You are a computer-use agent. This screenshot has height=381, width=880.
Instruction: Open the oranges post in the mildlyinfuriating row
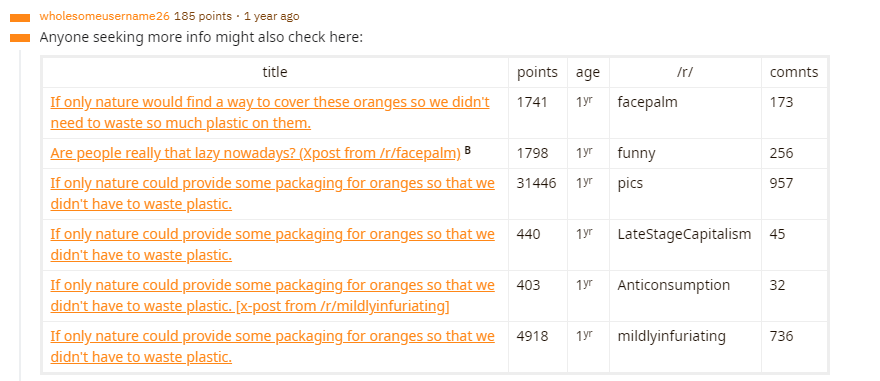tap(273, 347)
